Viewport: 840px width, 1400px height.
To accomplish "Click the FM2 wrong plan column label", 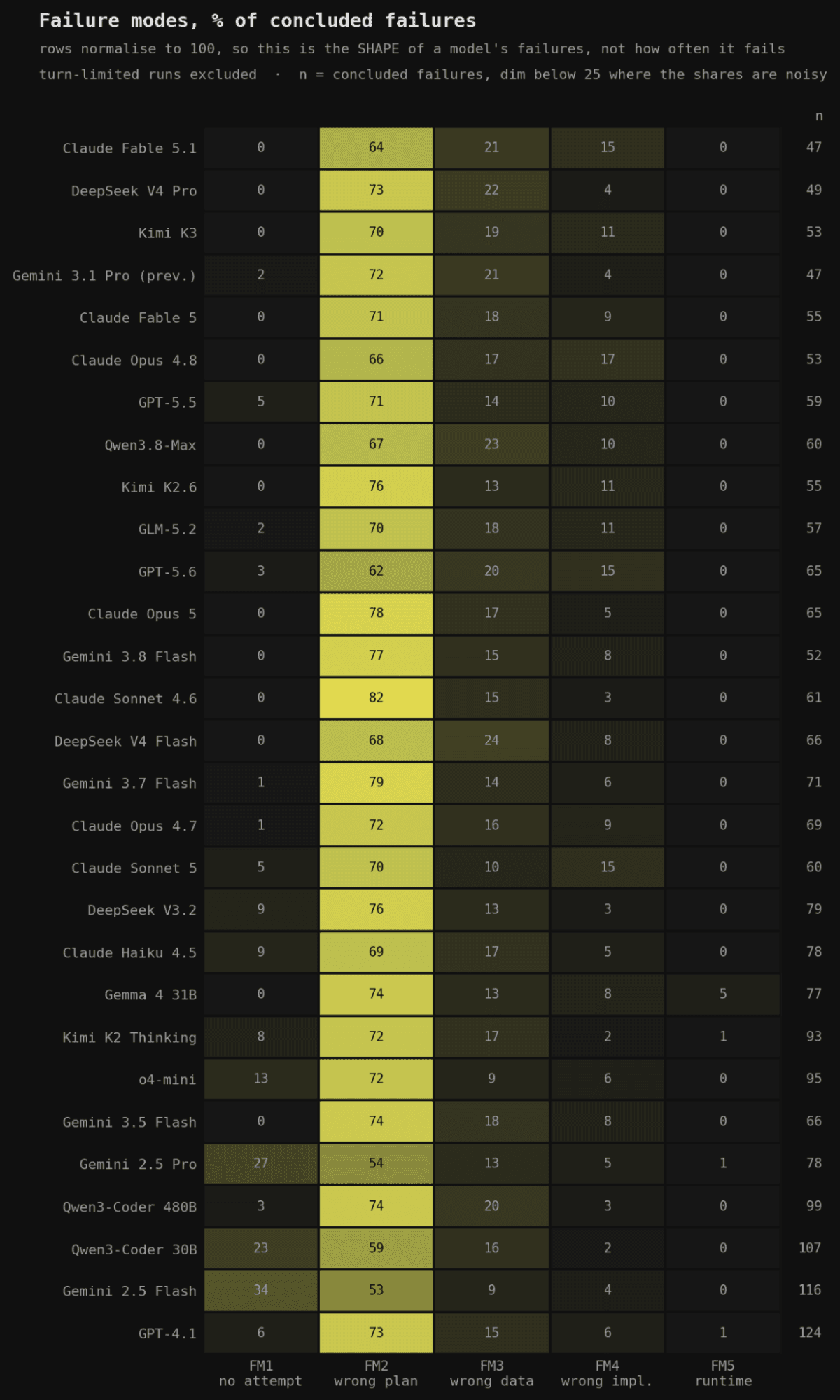I will (376, 1373).
